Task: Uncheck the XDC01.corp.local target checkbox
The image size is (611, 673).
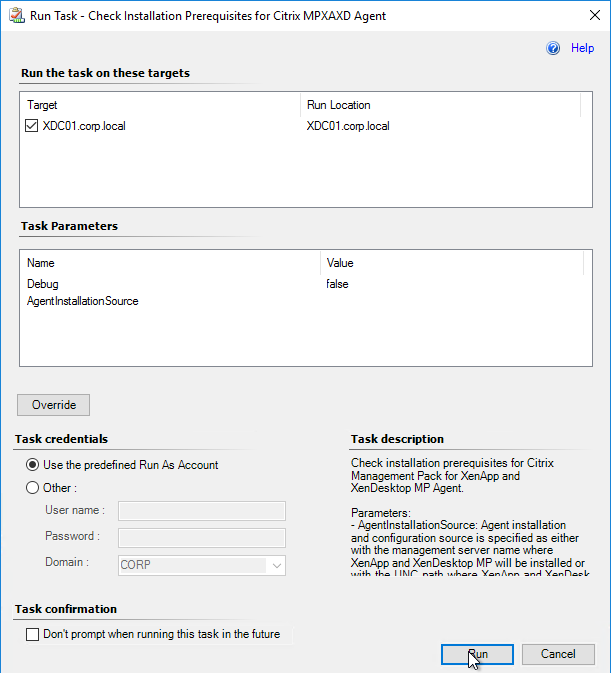Action: [32, 126]
